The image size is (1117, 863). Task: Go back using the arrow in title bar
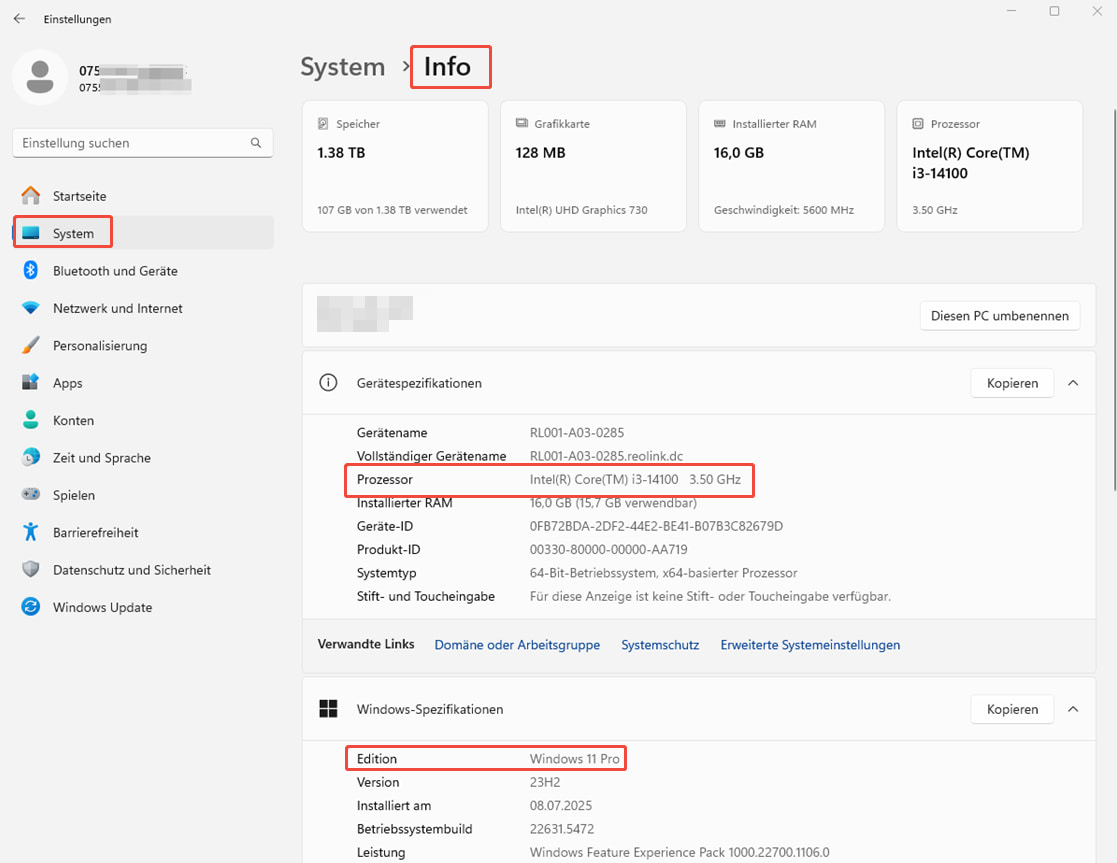(19, 19)
